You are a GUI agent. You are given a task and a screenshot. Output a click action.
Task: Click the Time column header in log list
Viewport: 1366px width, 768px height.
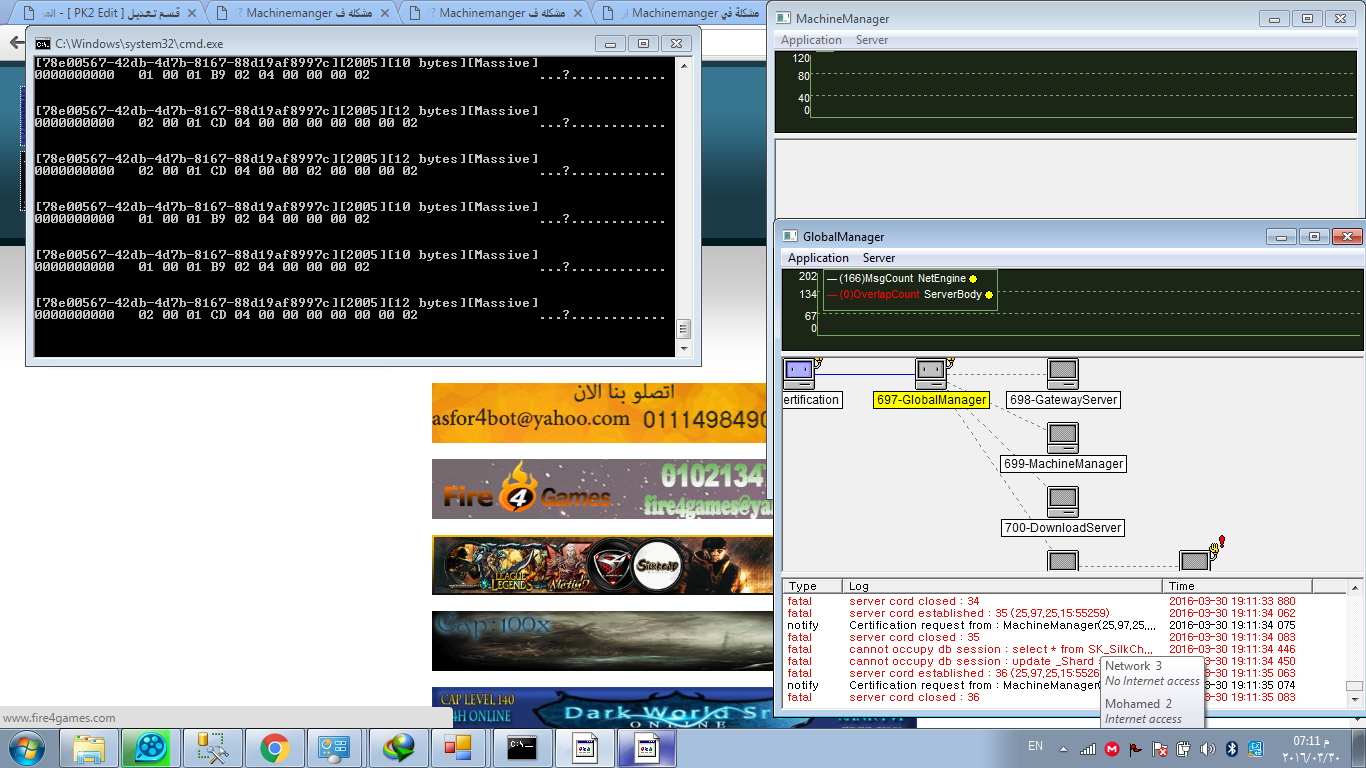(x=1238, y=586)
